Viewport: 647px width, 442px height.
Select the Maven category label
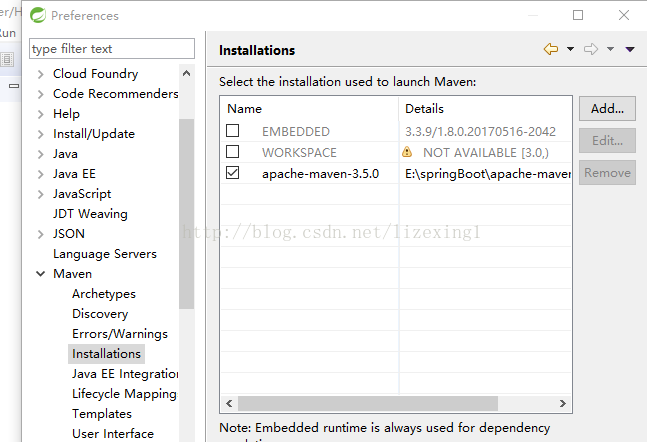(x=73, y=274)
